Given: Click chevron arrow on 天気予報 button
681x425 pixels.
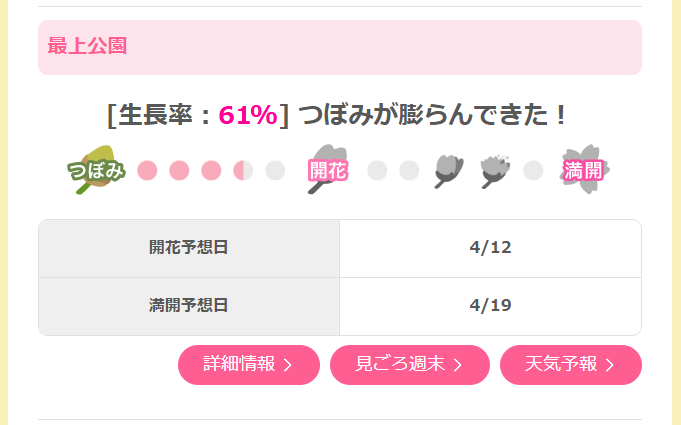Looking at the screenshot, I should pos(610,365).
